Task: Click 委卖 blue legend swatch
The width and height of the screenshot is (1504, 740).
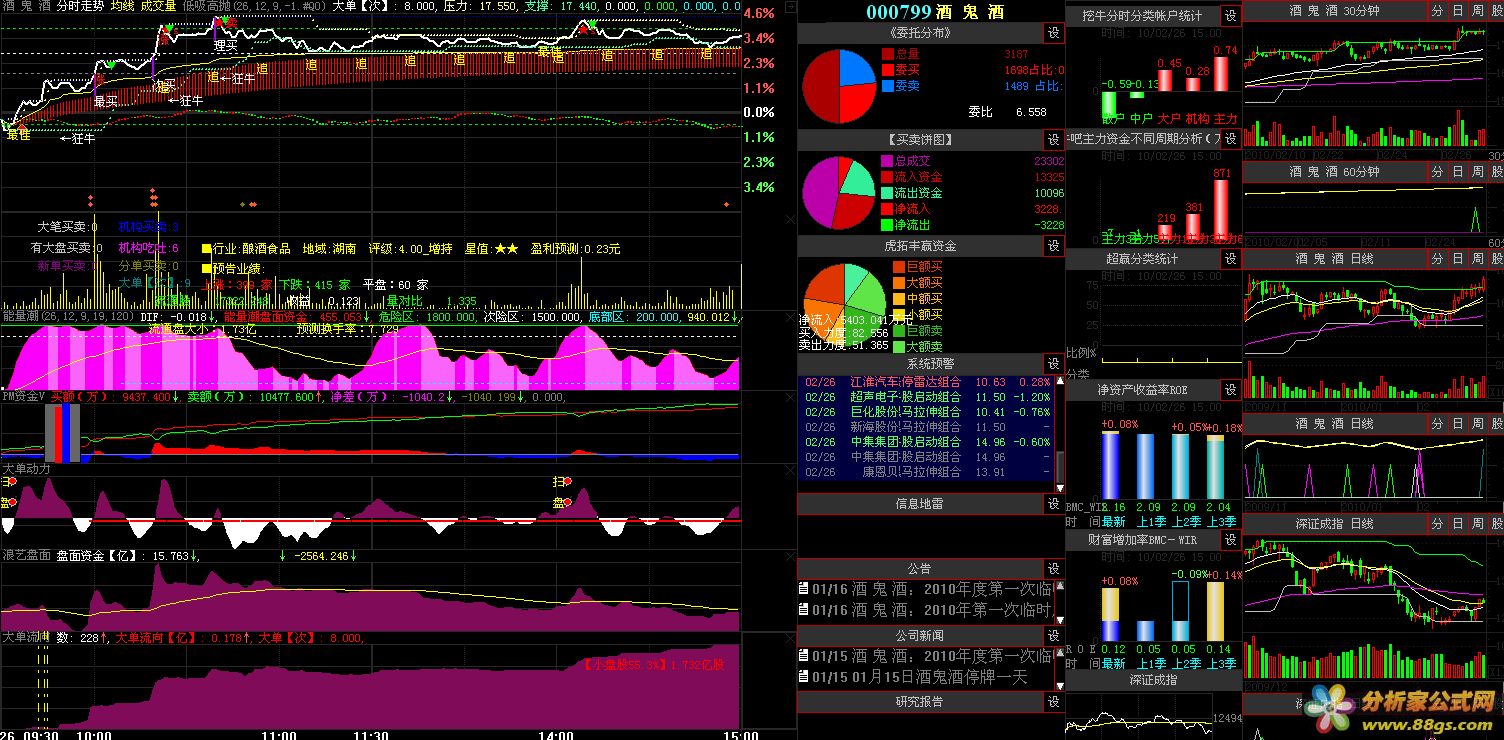Action: [x=887, y=87]
